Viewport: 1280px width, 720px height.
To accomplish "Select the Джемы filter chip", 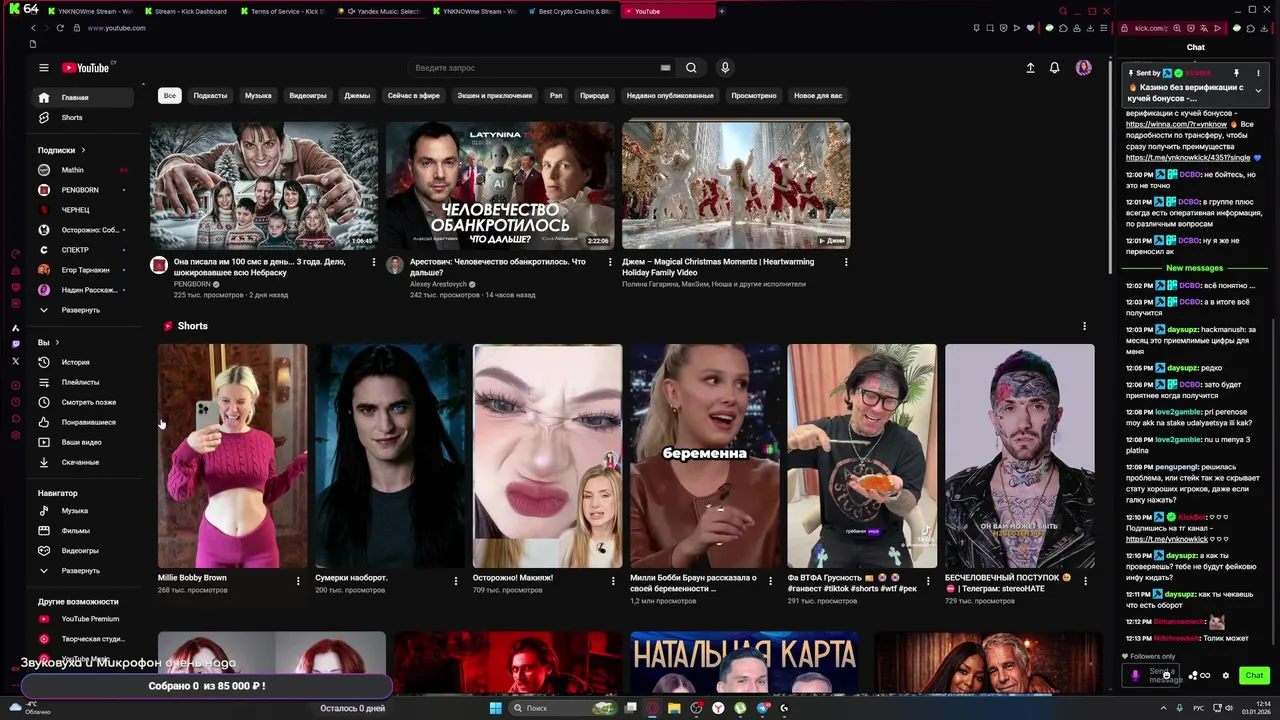I will click(x=357, y=96).
